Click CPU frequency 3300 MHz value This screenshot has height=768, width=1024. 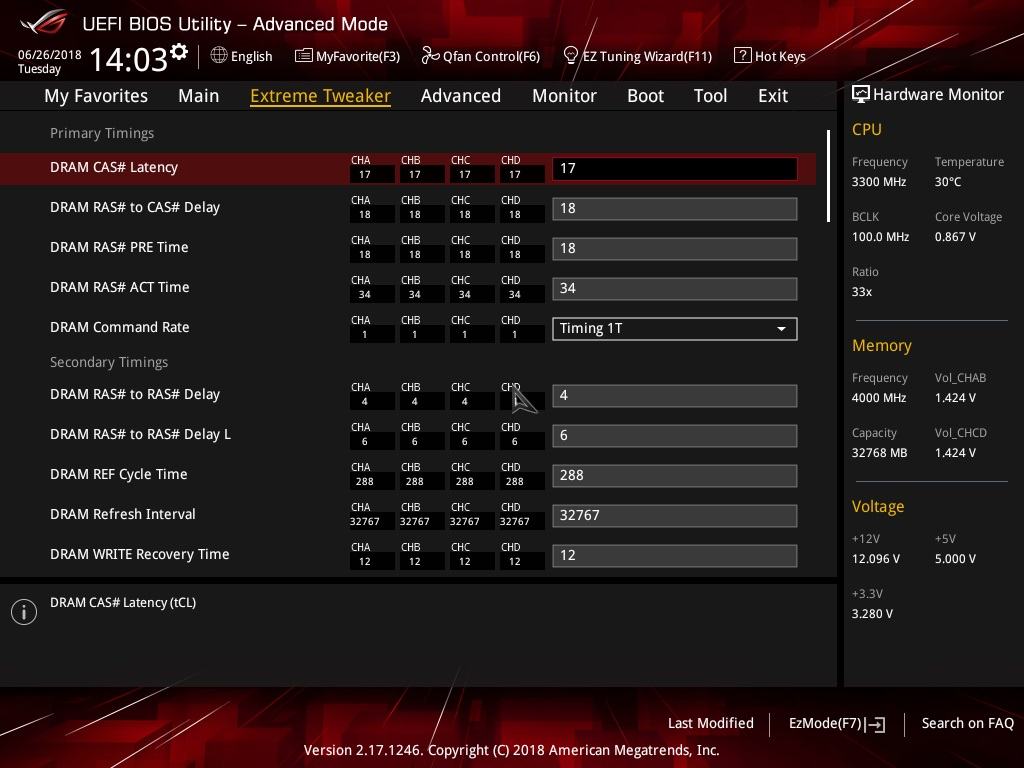[x=878, y=182]
